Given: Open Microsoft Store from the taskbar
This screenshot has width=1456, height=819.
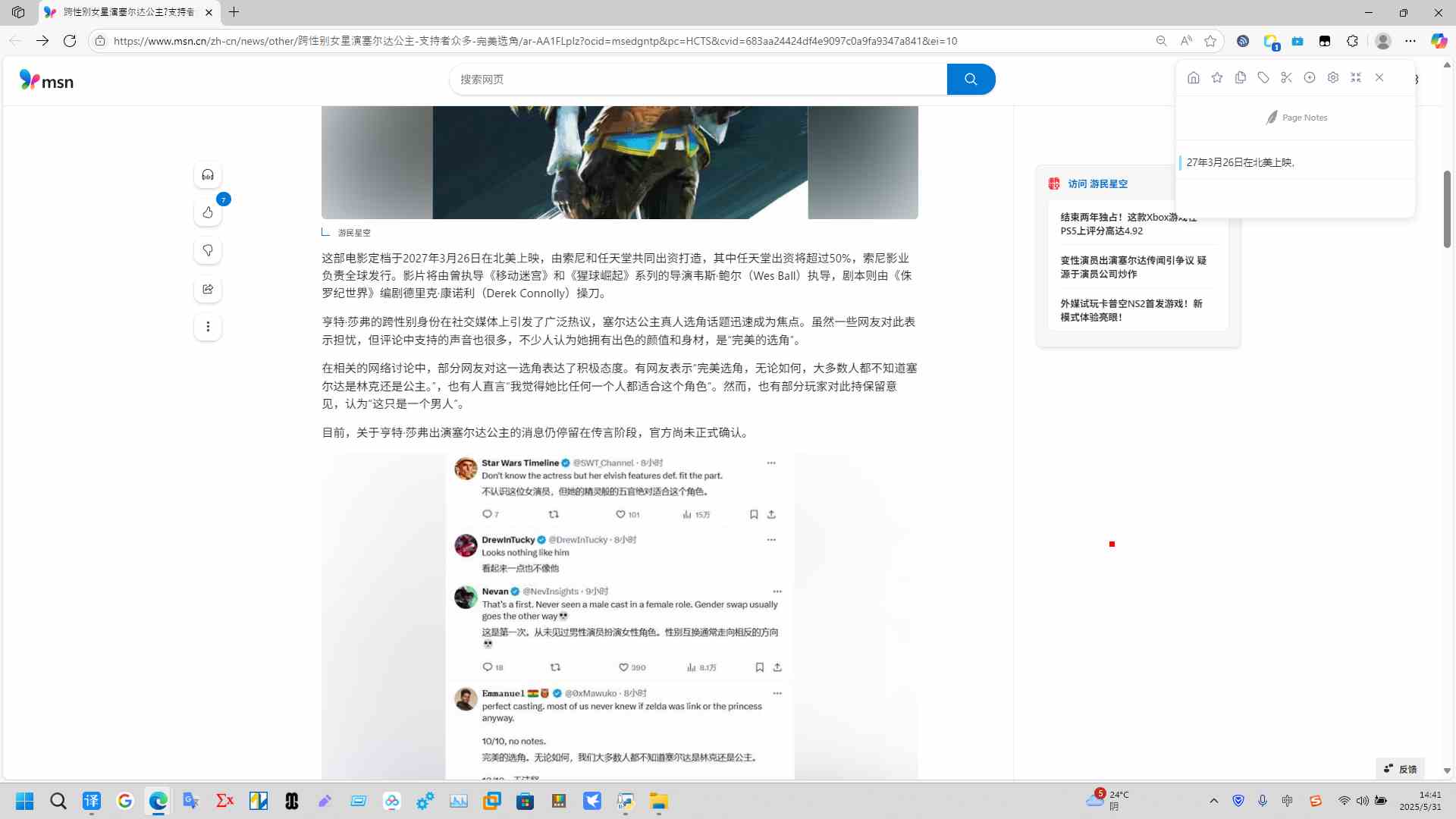Looking at the screenshot, I should [526, 801].
